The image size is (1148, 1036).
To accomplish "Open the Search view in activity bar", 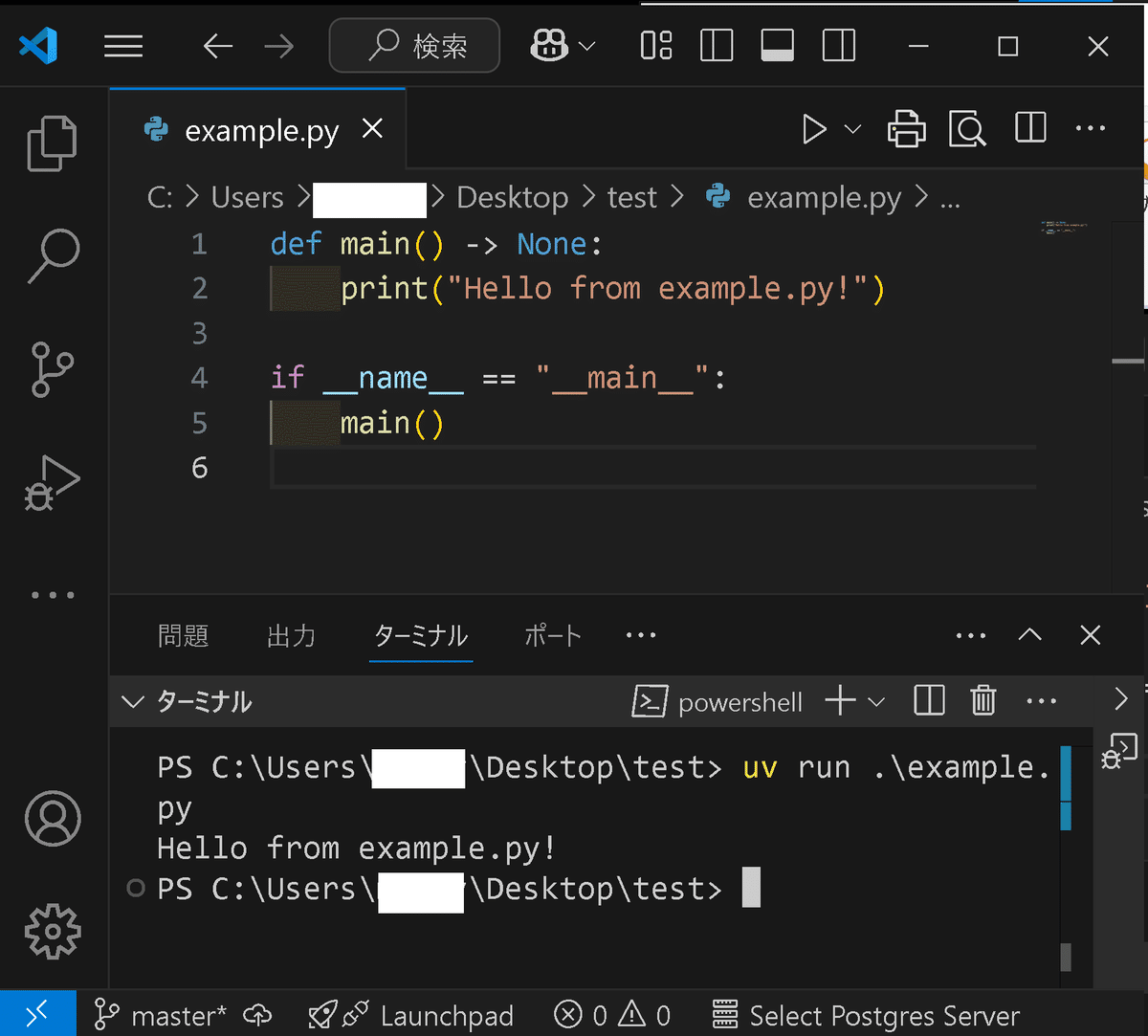I will 52,255.
